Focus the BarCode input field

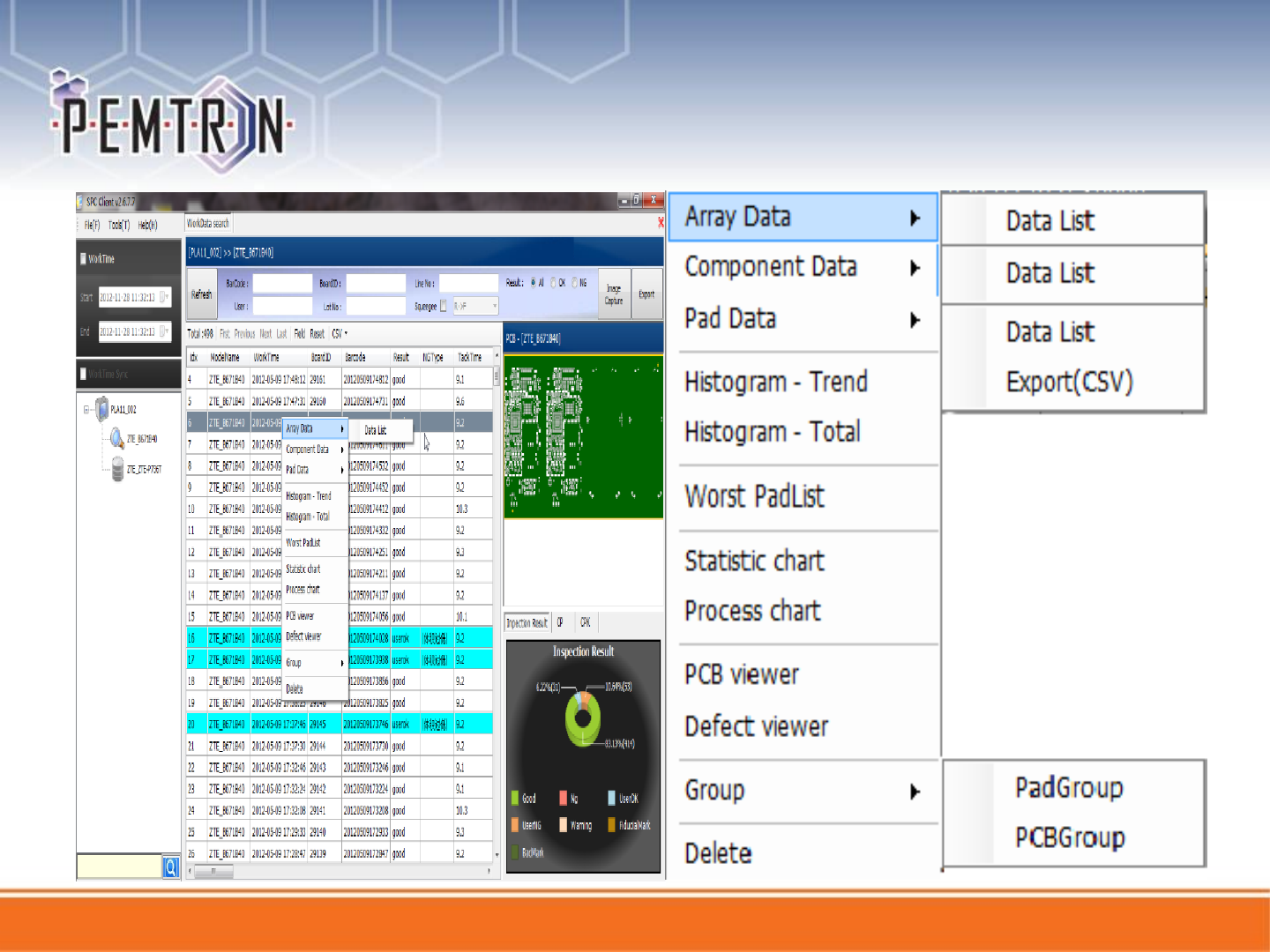(282, 284)
